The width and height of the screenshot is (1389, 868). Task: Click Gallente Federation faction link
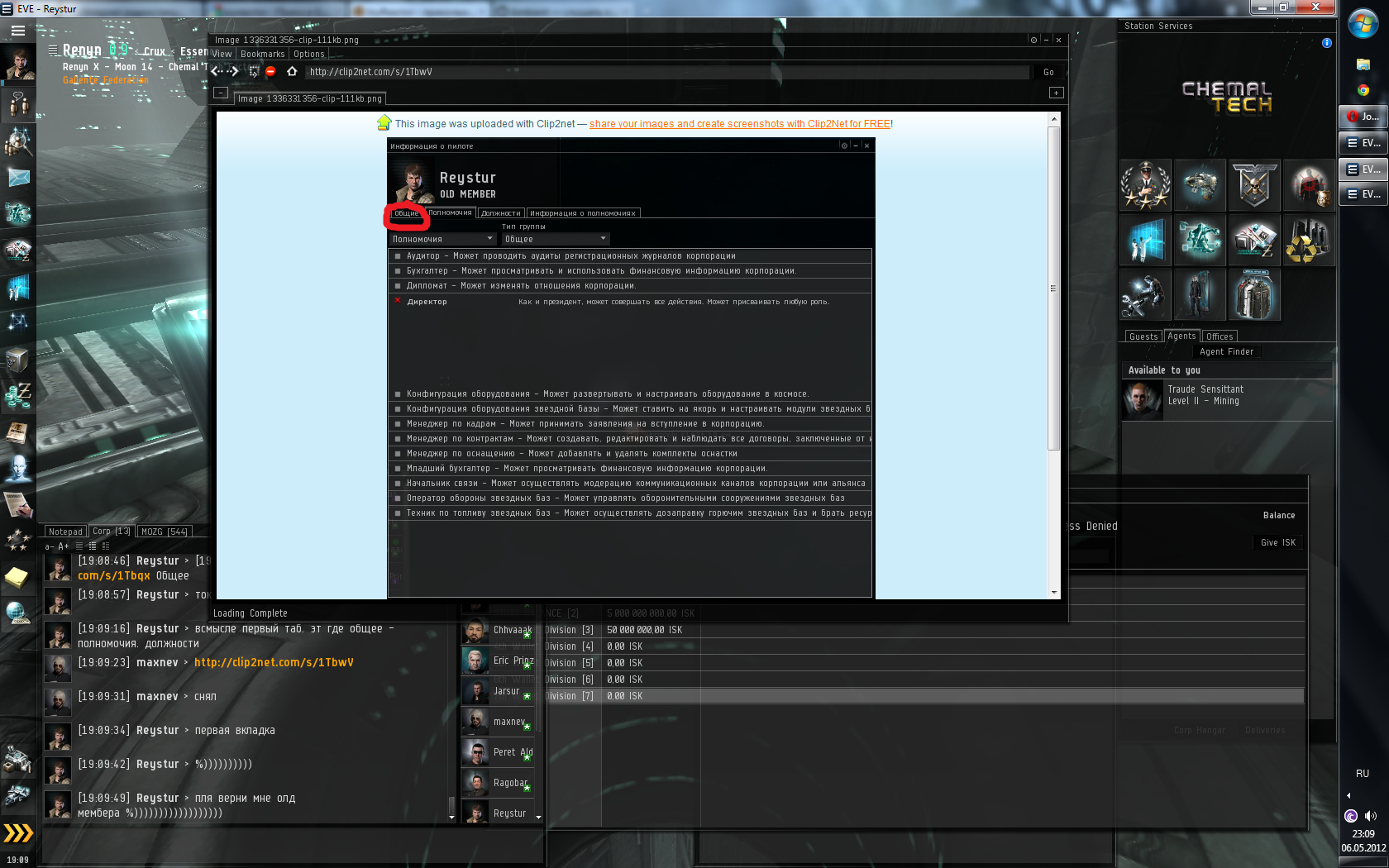[106, 80]
